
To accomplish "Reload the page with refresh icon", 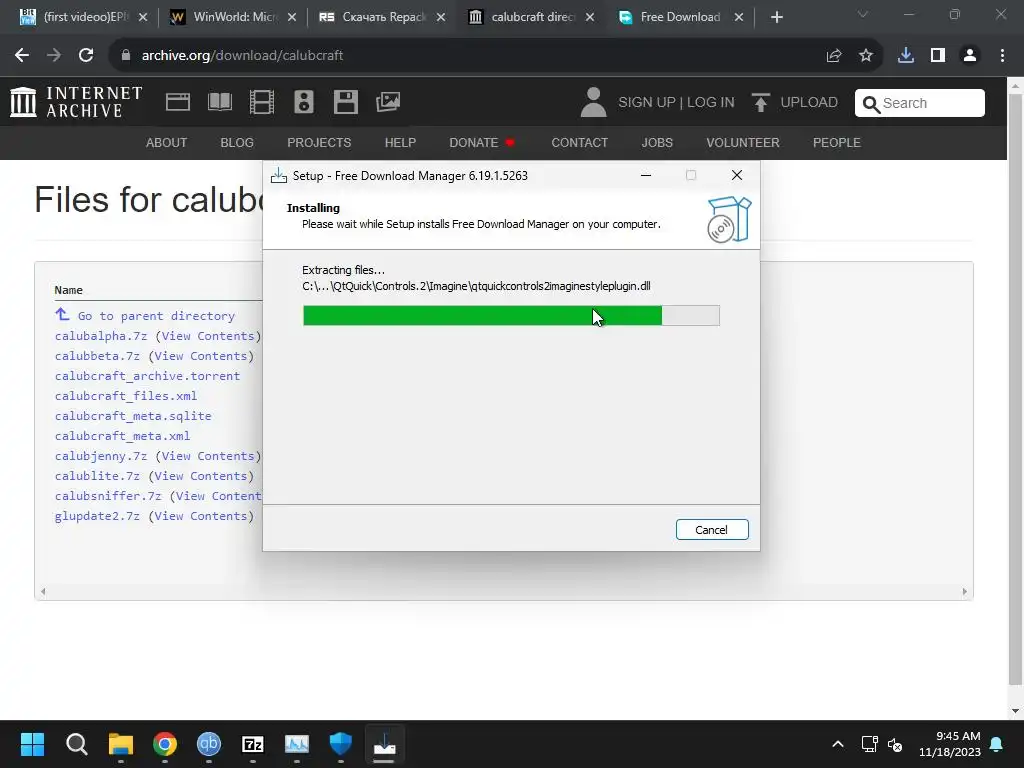I will point(86,56).
